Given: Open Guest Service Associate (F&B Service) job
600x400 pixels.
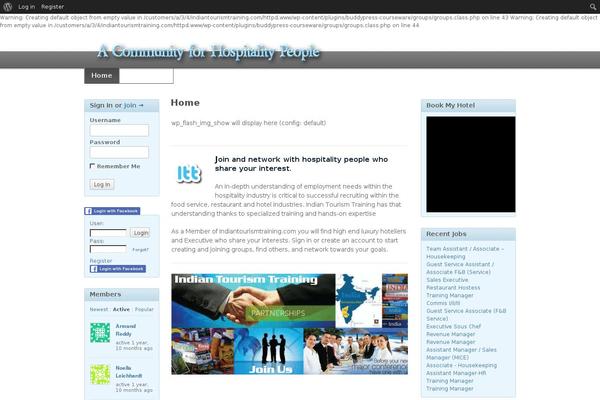Looking at the screenshot, I should coord(466,315).
